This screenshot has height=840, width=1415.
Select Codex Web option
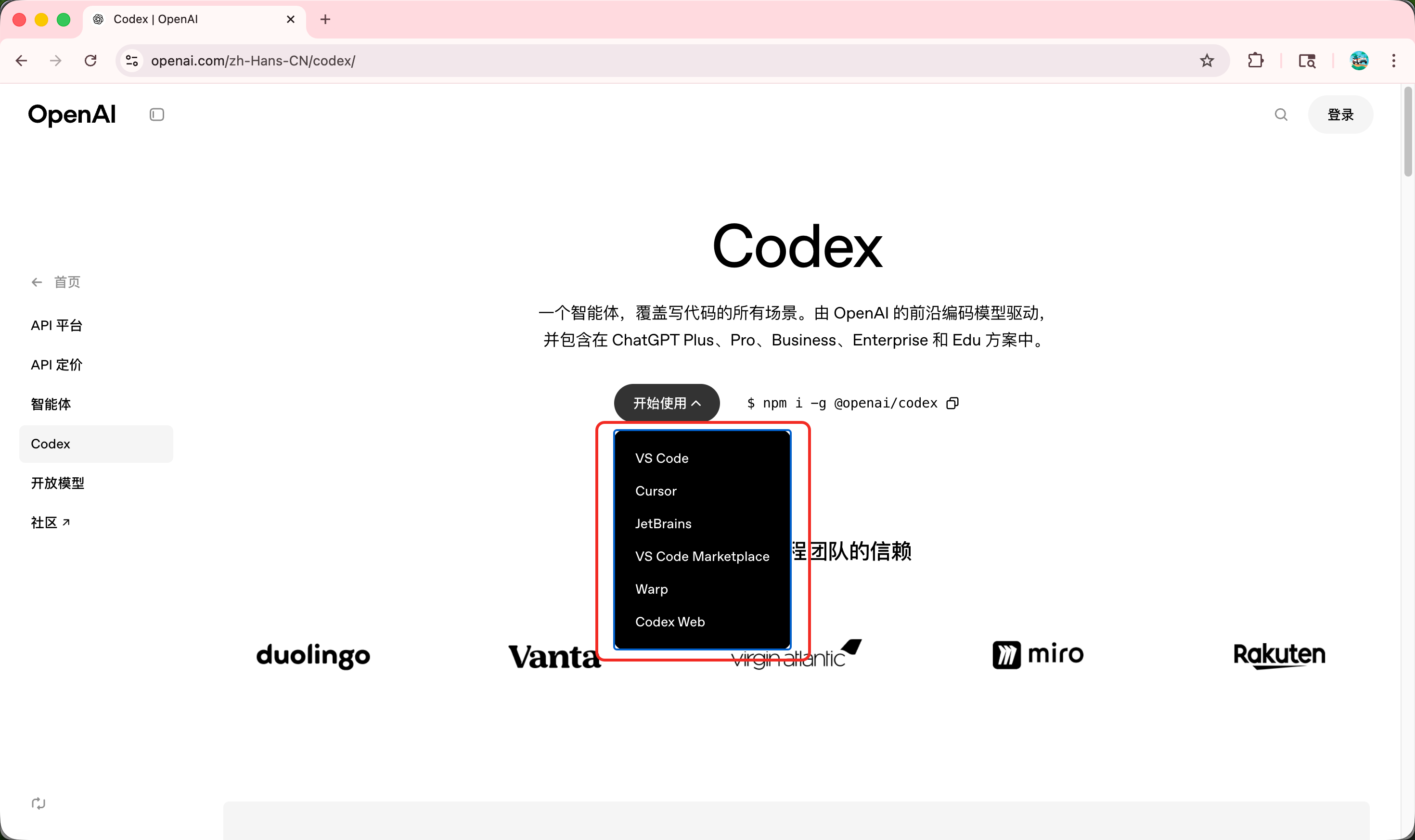tap(670, 622)
